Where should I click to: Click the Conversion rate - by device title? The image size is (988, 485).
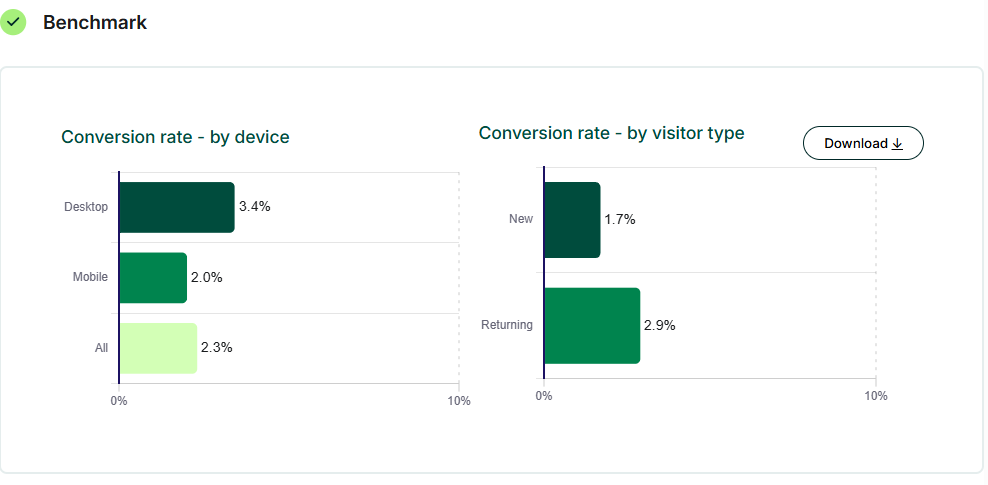[175, 137]
